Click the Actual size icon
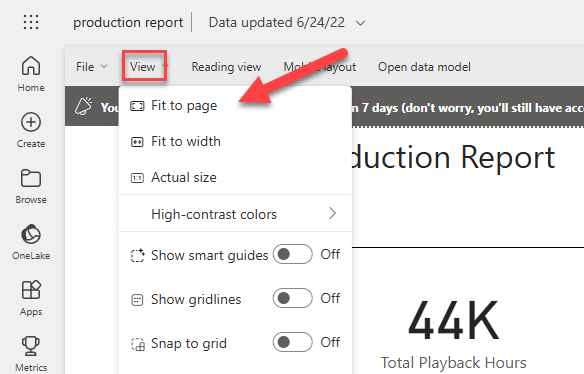 137,178
